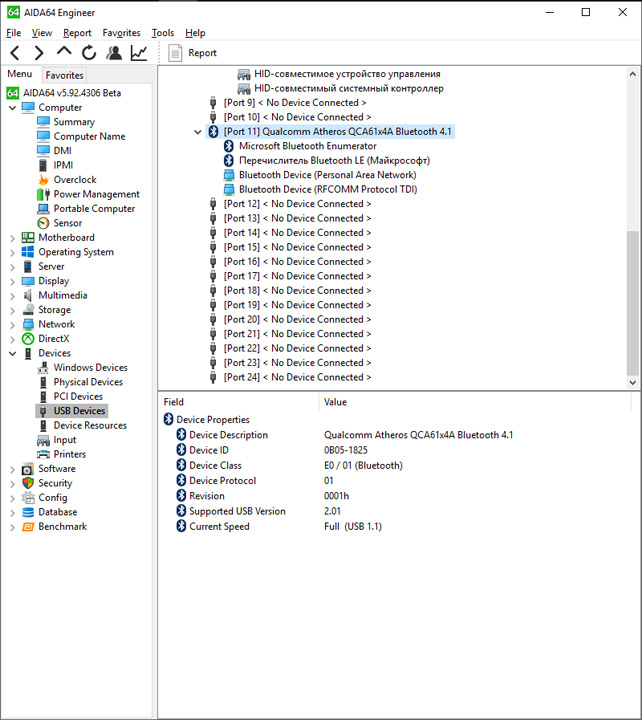Open the Tools menu
The image size is (642, 720).
coord(163,33)
